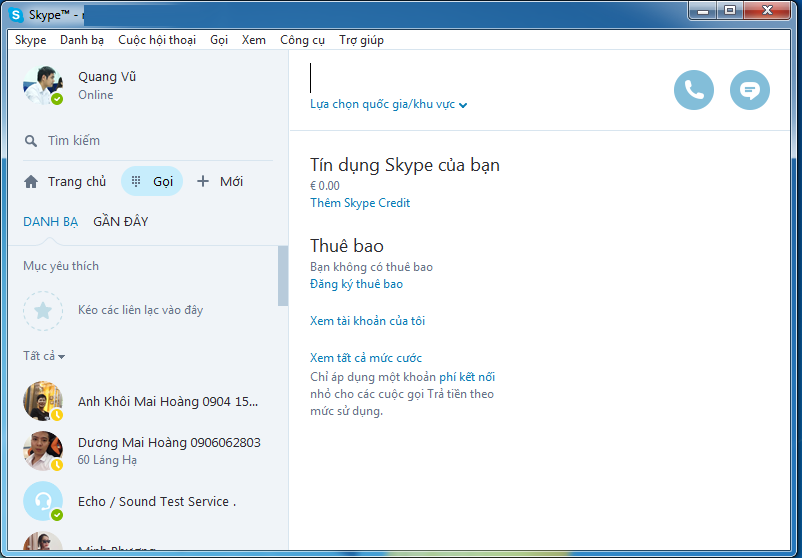Click the search magnifier icon
This screenshot has height=558, width=802.
(31, 141)
